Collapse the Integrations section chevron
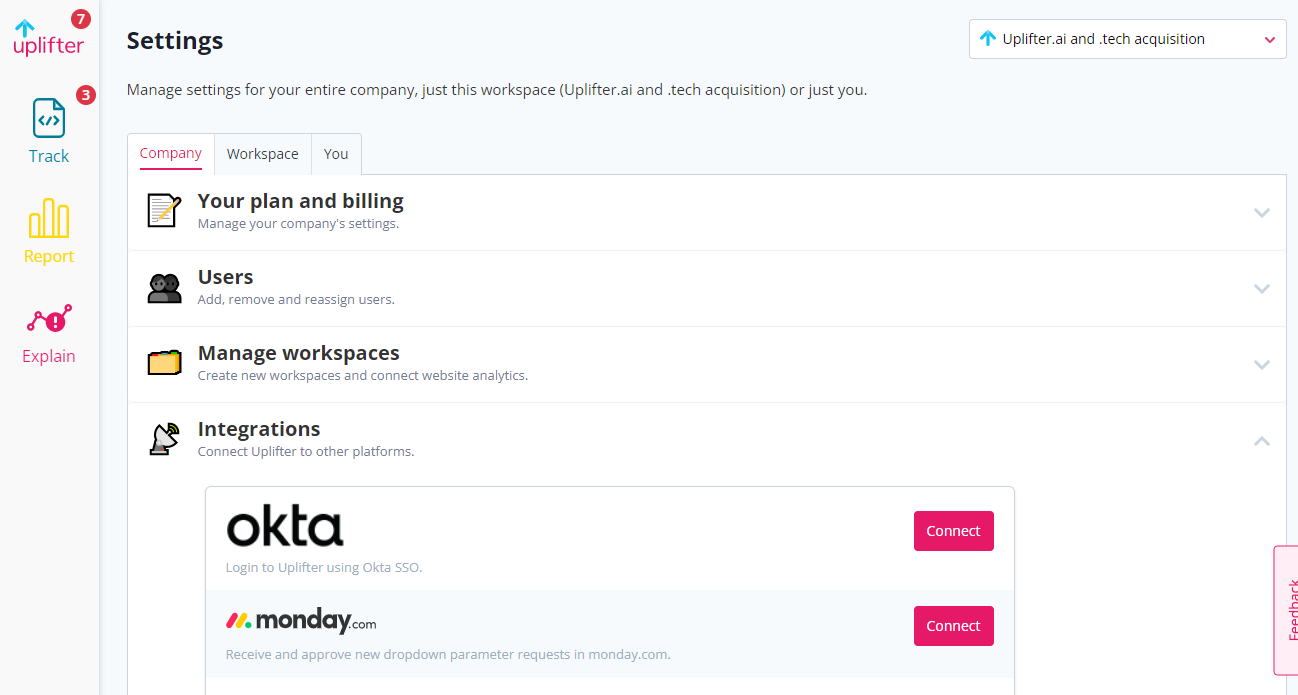Image resolution: width=1298 pixels, height=695 pixels. pyautogui.click(x=1262, y=441)
